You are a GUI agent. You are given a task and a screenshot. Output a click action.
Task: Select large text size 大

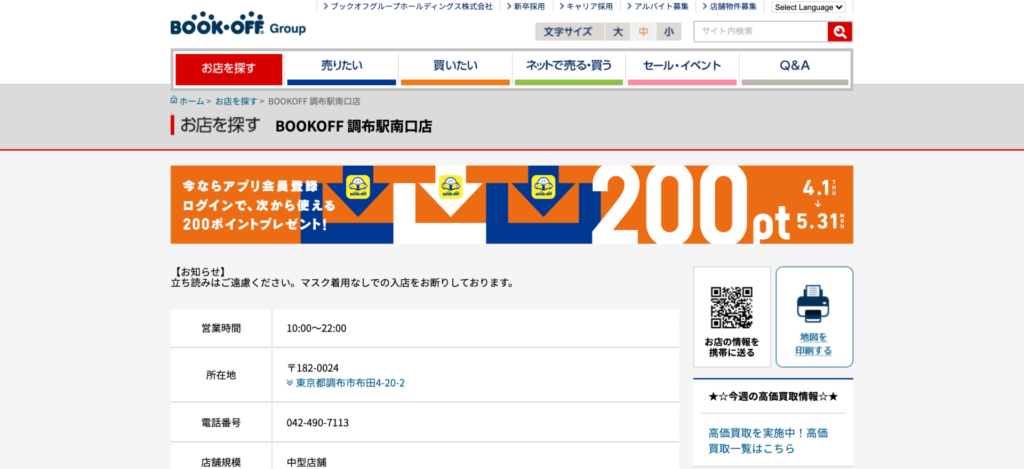[x=617, y=31]
